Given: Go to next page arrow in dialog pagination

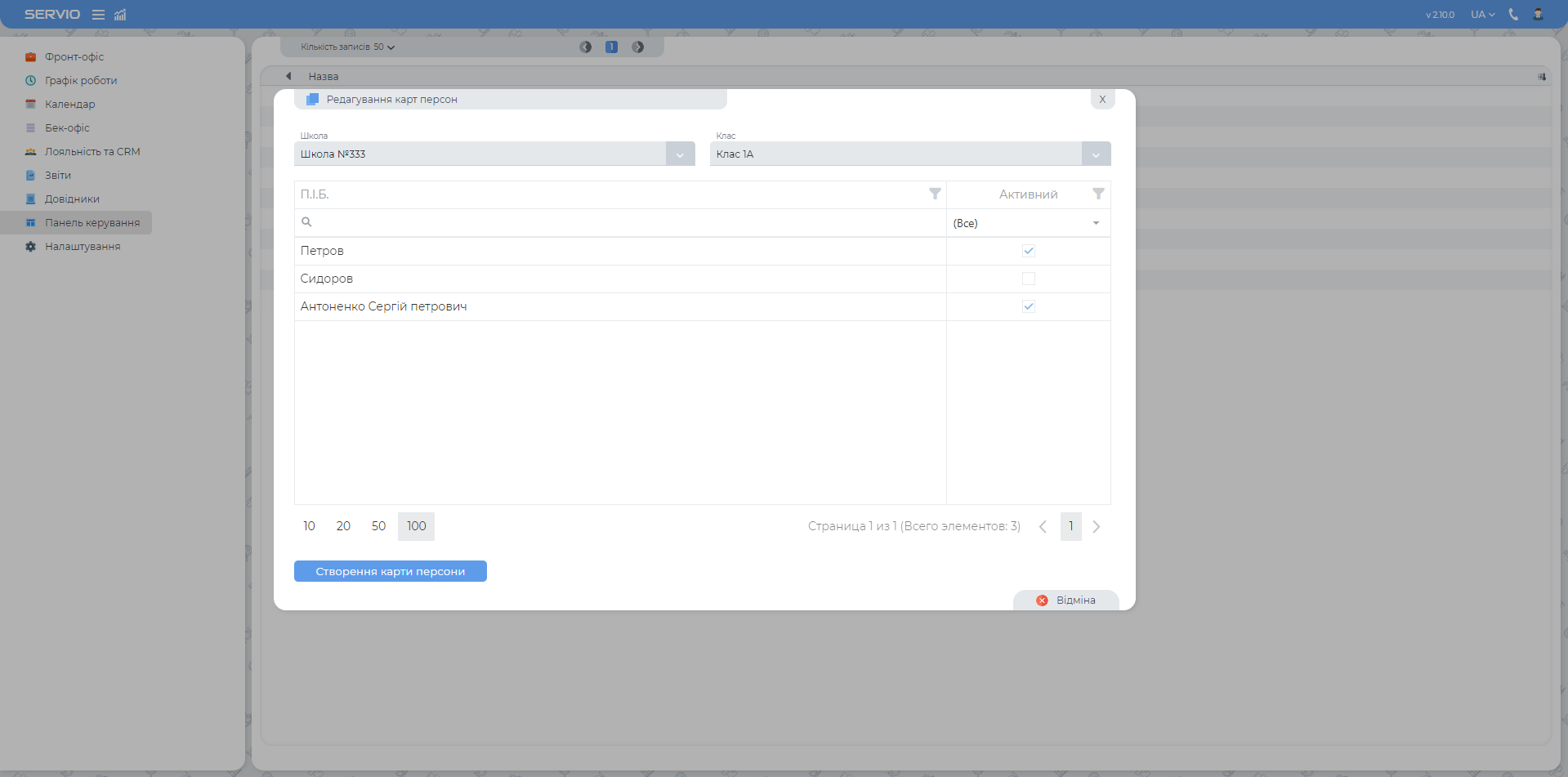Looking at the screenshot, I should click(1097, 527).
